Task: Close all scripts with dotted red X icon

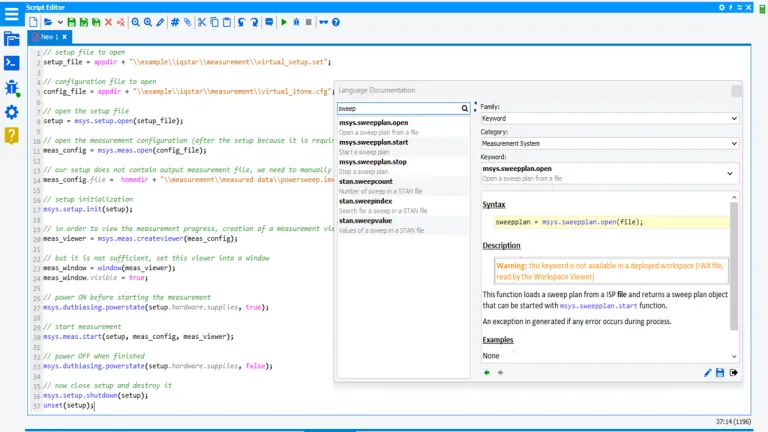Action: (x=120, y=22)
